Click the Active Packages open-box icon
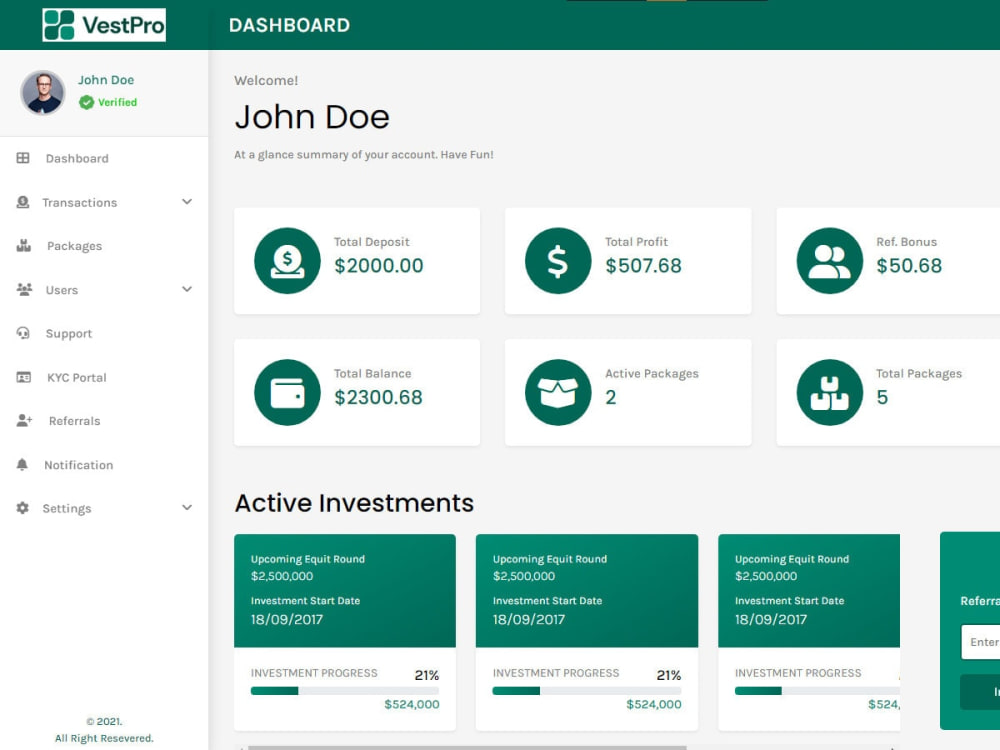Viewport: 1000px width, 750px height. point(558,392)
